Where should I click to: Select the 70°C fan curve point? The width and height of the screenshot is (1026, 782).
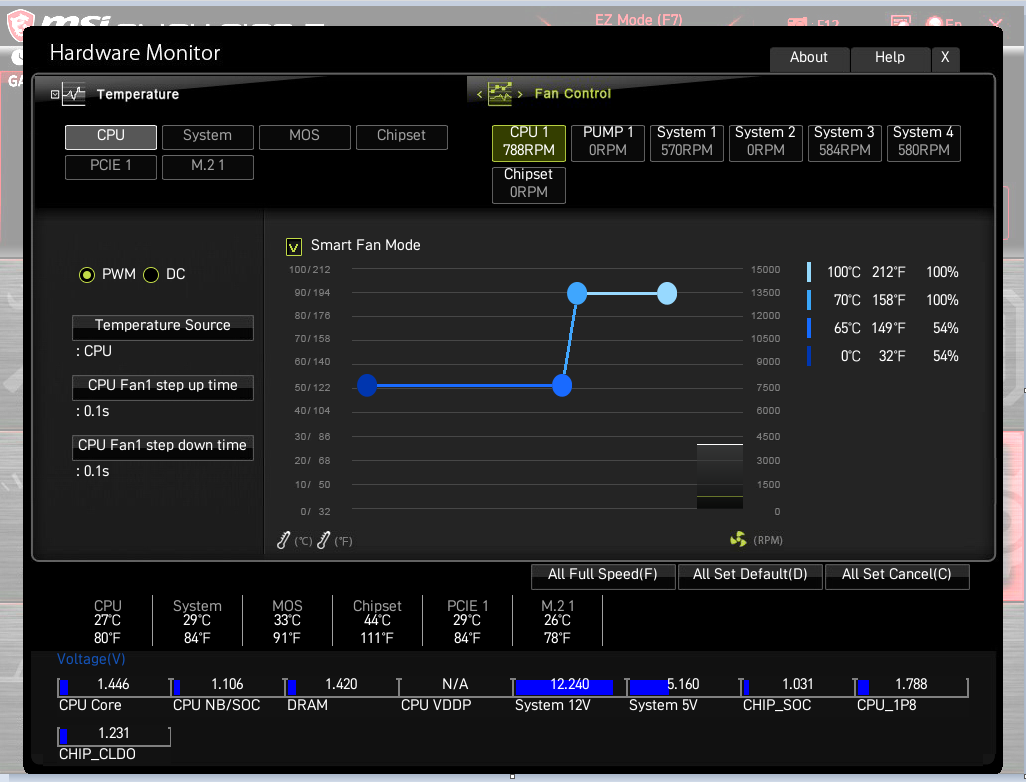tap(577, 293)
